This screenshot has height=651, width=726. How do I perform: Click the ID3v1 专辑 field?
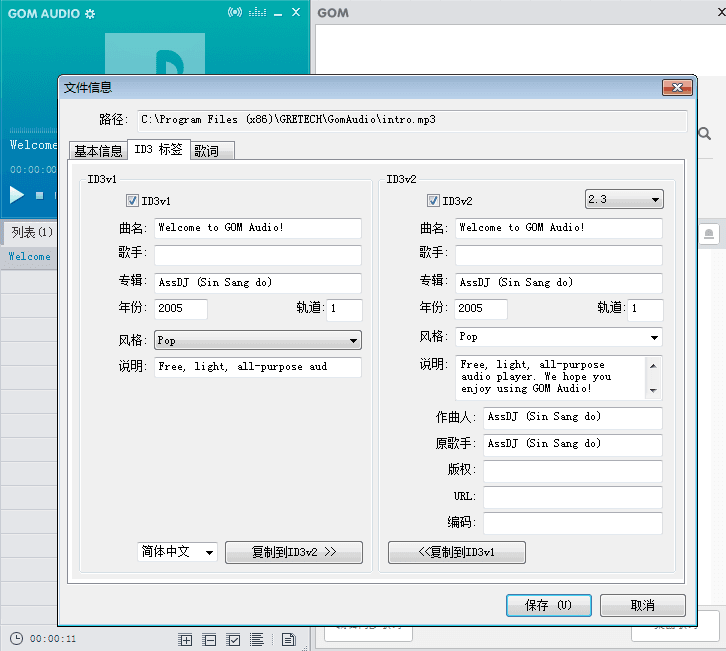point(258,282)
